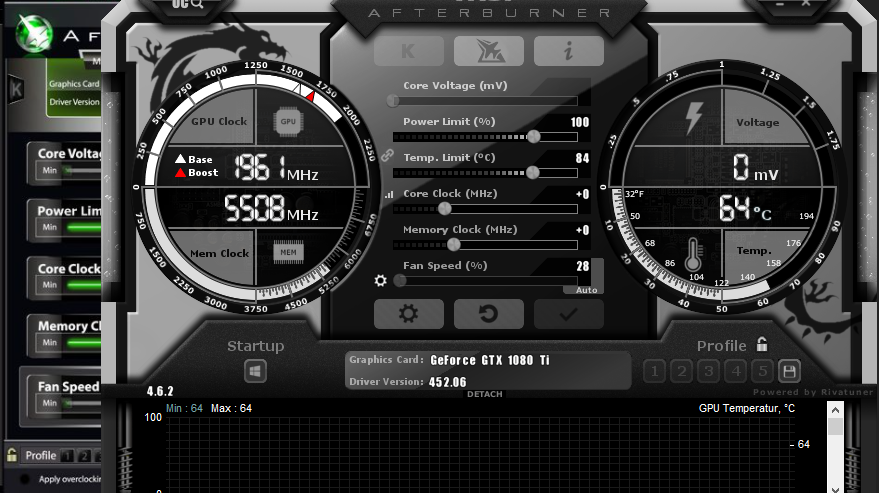Click the Core Clock value +0
The height and width of the screenshot is (493, 879).
(582, 194)
